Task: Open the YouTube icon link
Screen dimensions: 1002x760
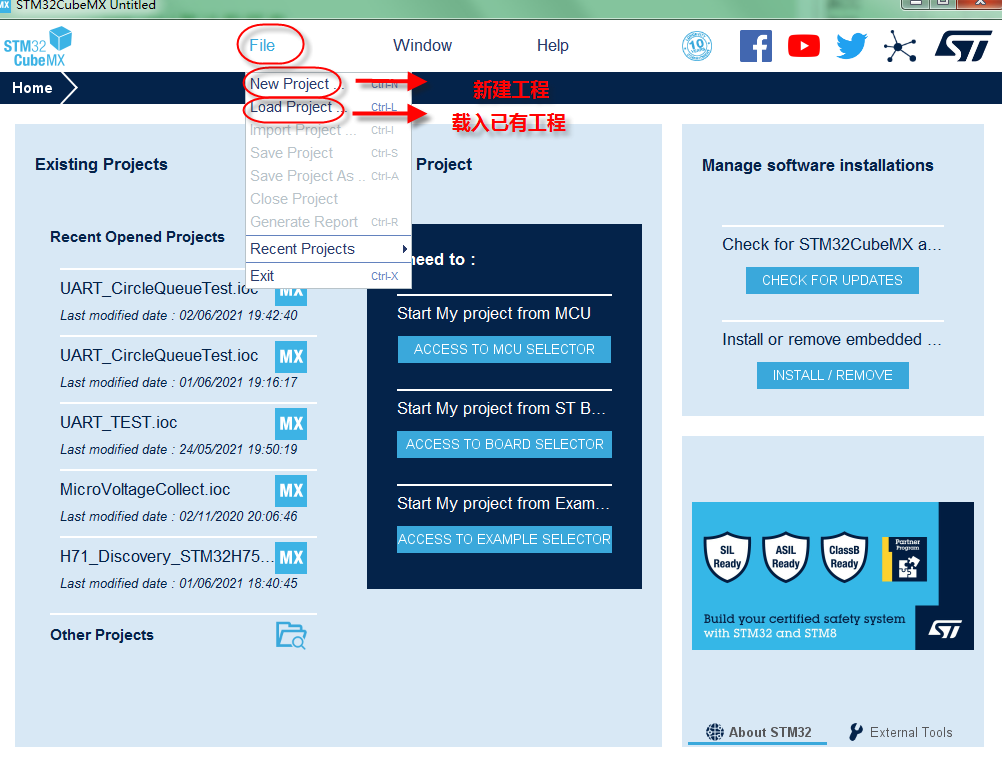Action: point(803,46)
